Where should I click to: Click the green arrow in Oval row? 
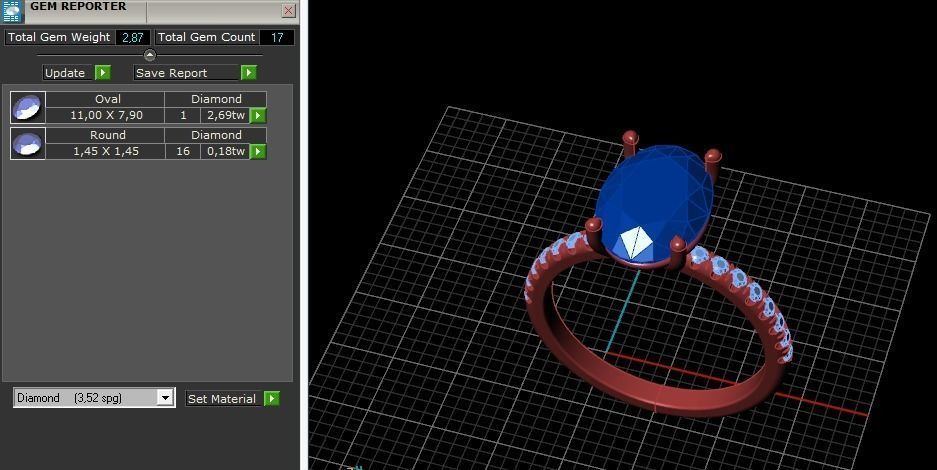pos(258,115)
